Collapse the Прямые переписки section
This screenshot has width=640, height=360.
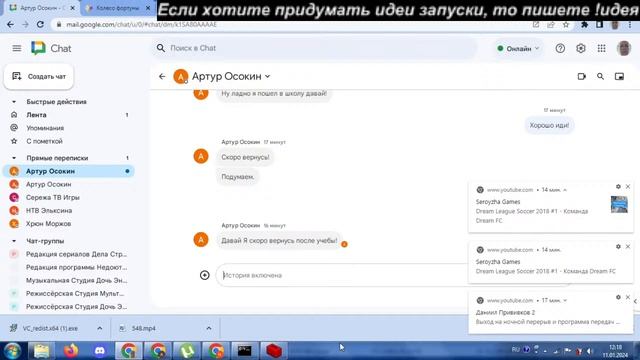pos(14,158)
